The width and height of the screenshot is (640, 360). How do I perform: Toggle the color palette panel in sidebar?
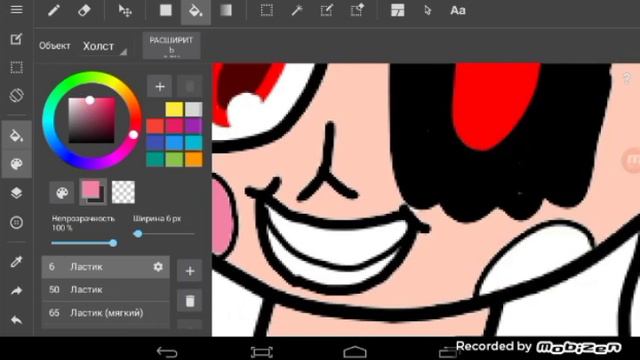pos(16,164)
